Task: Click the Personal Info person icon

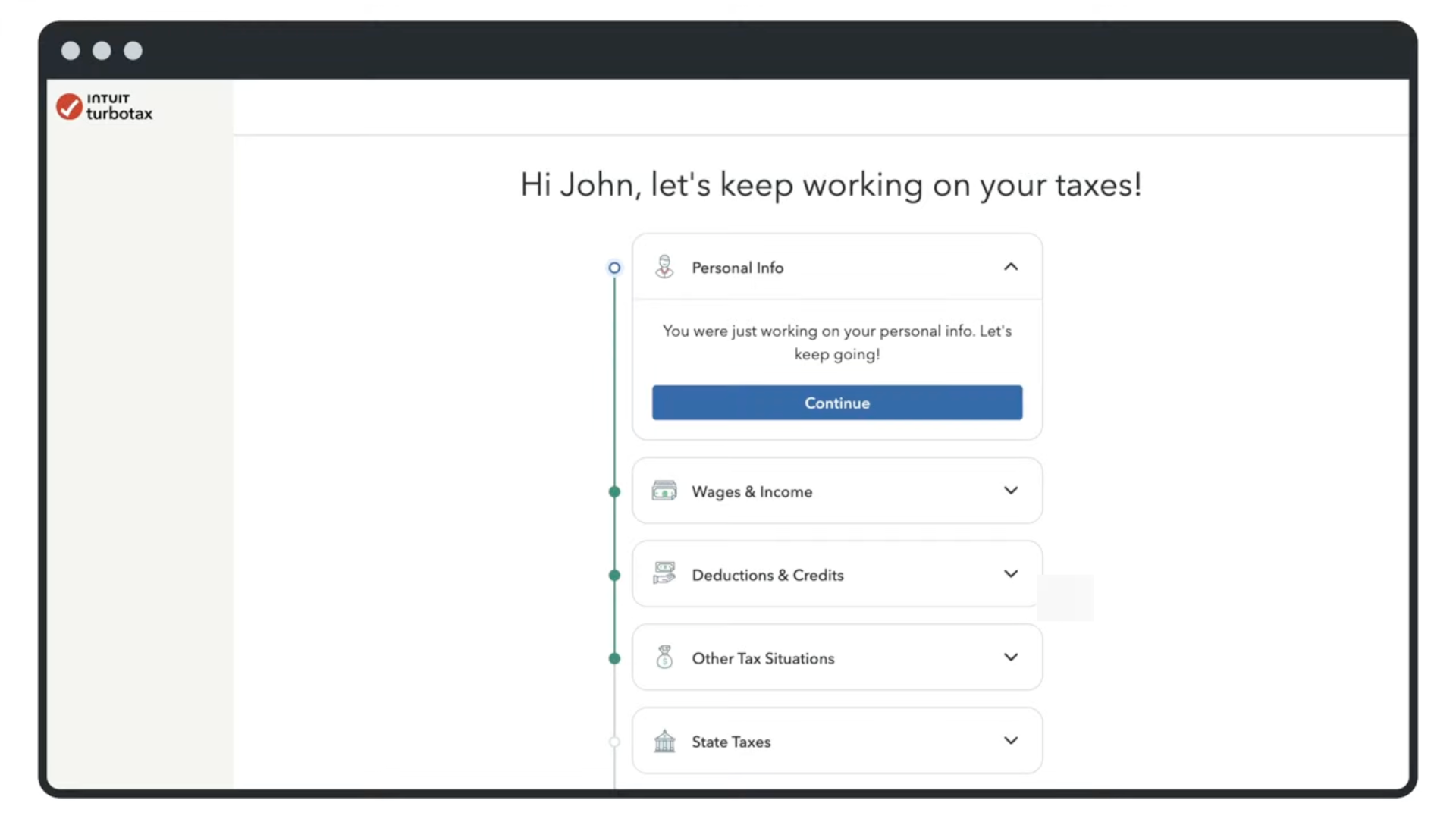Action: pyautogui.click(x=664, y=267)
